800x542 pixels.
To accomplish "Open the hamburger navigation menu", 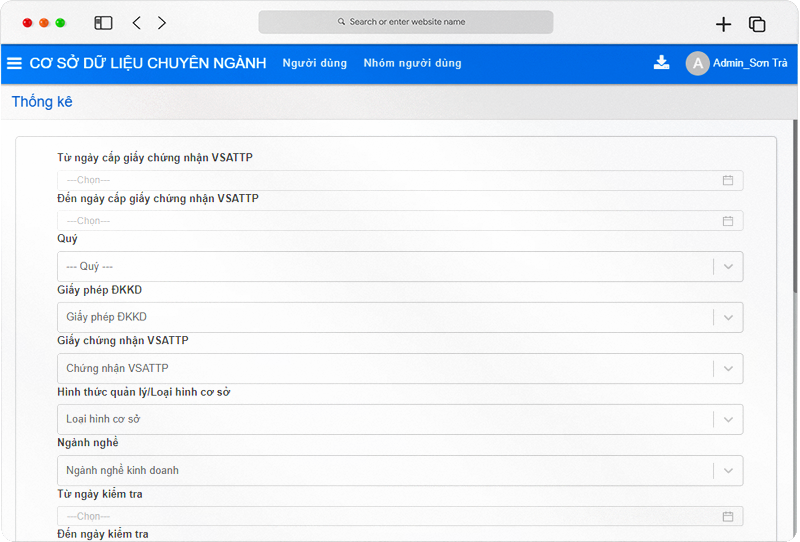I will (x=14, y=63).
